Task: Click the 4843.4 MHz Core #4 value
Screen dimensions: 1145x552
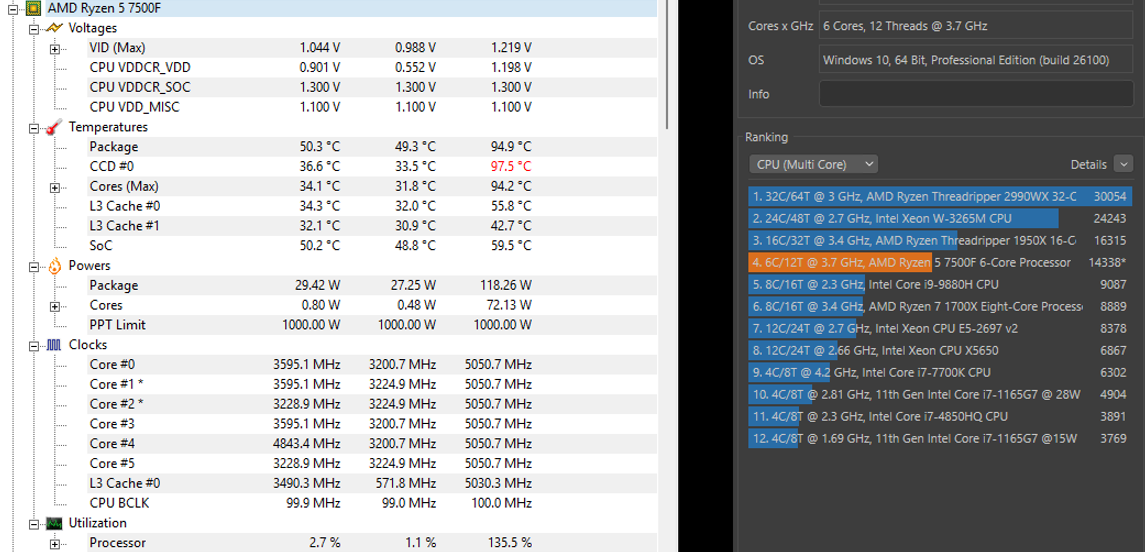Action: (306, 443)
